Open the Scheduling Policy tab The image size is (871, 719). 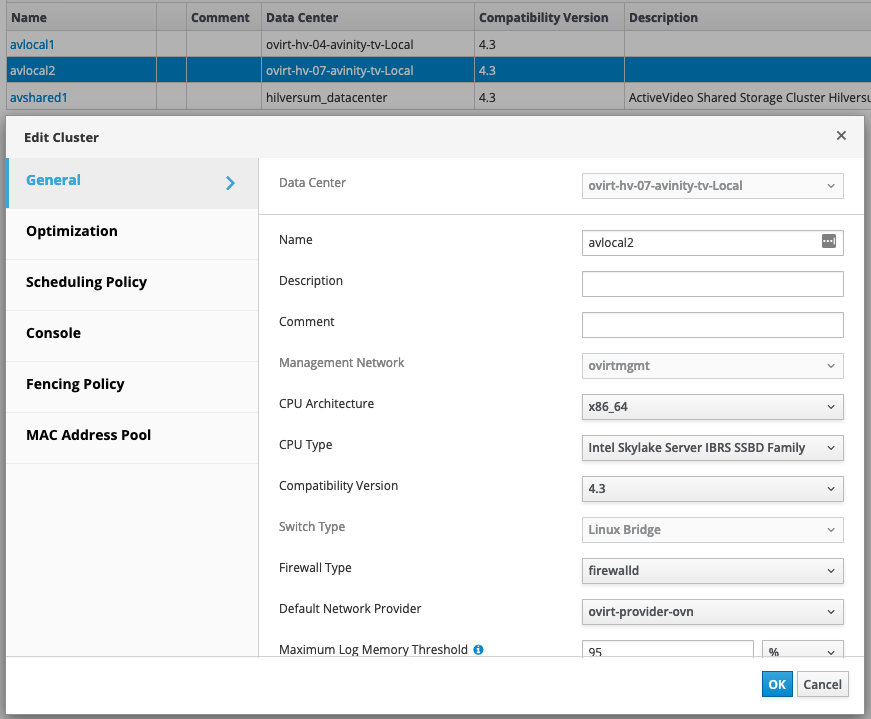[86, 282]
